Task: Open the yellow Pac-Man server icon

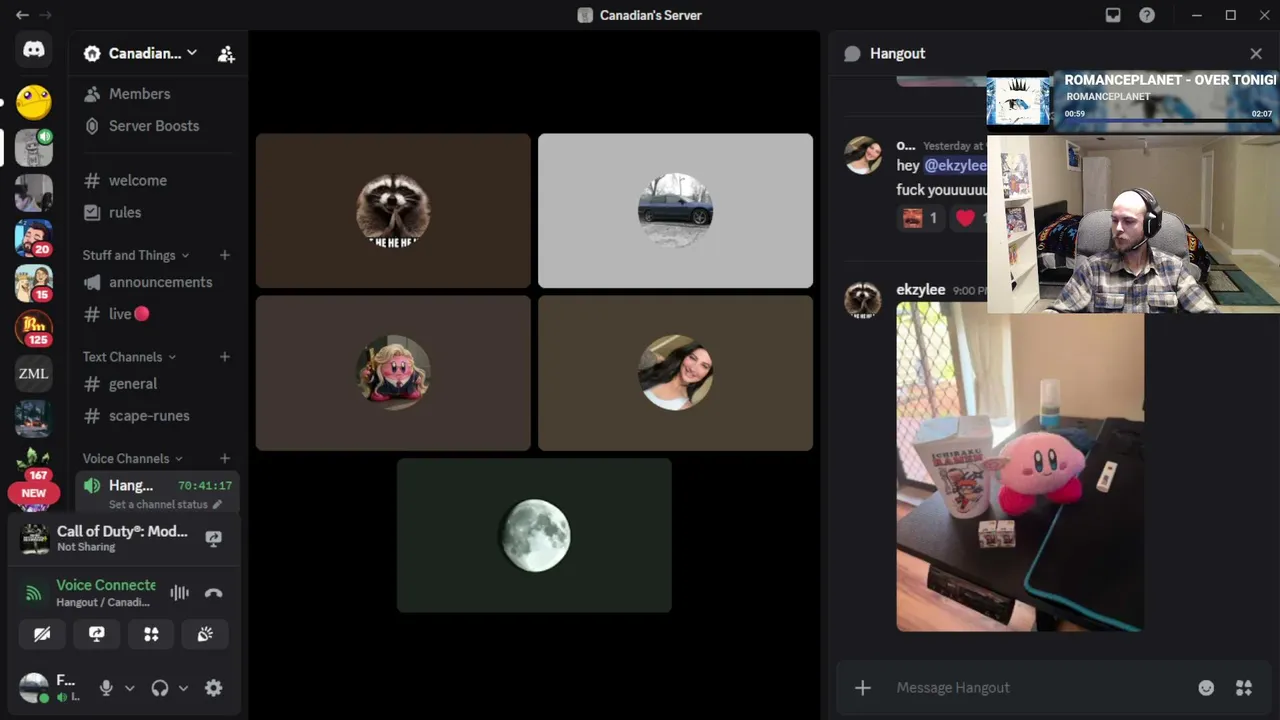Action: [33, 101]
